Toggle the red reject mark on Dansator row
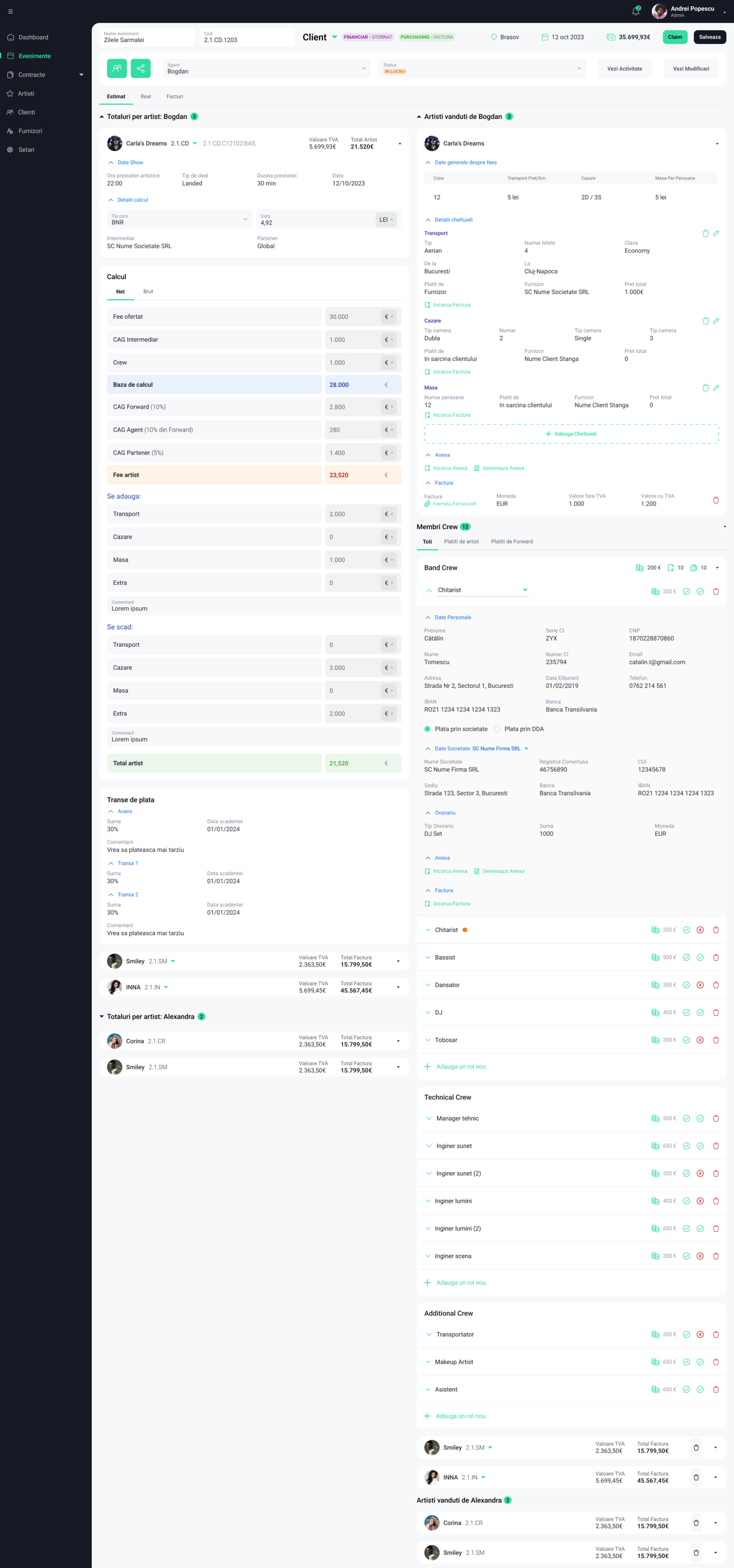The height and width of the screenshot is (1568, 734). point(700,984)
